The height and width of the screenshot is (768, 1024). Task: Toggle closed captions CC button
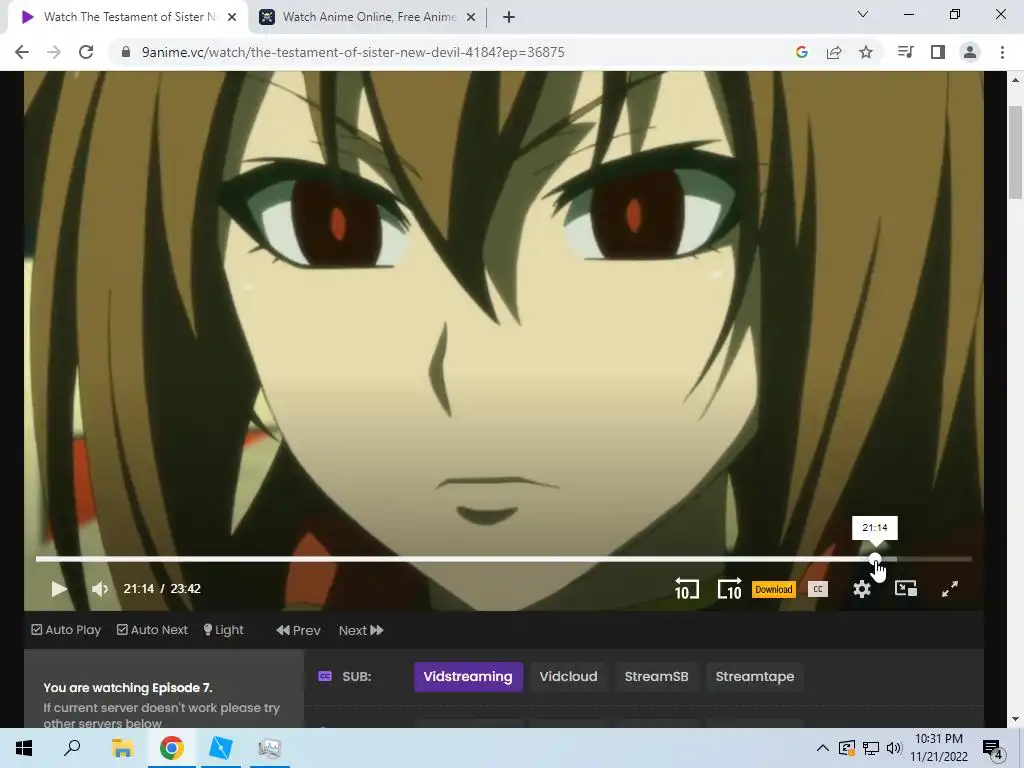(818, 589)
